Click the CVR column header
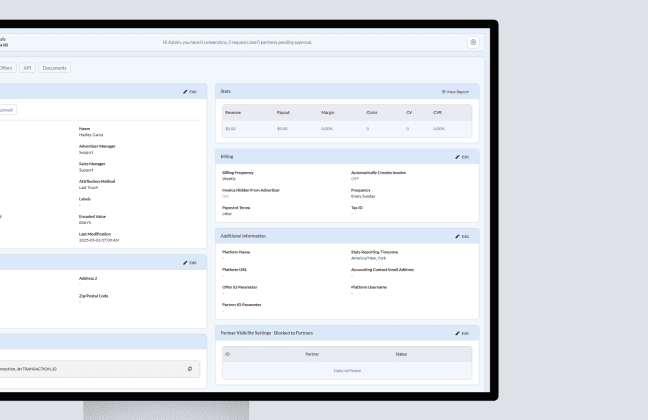This screenshot has width=648, height=420. [437, 112]
